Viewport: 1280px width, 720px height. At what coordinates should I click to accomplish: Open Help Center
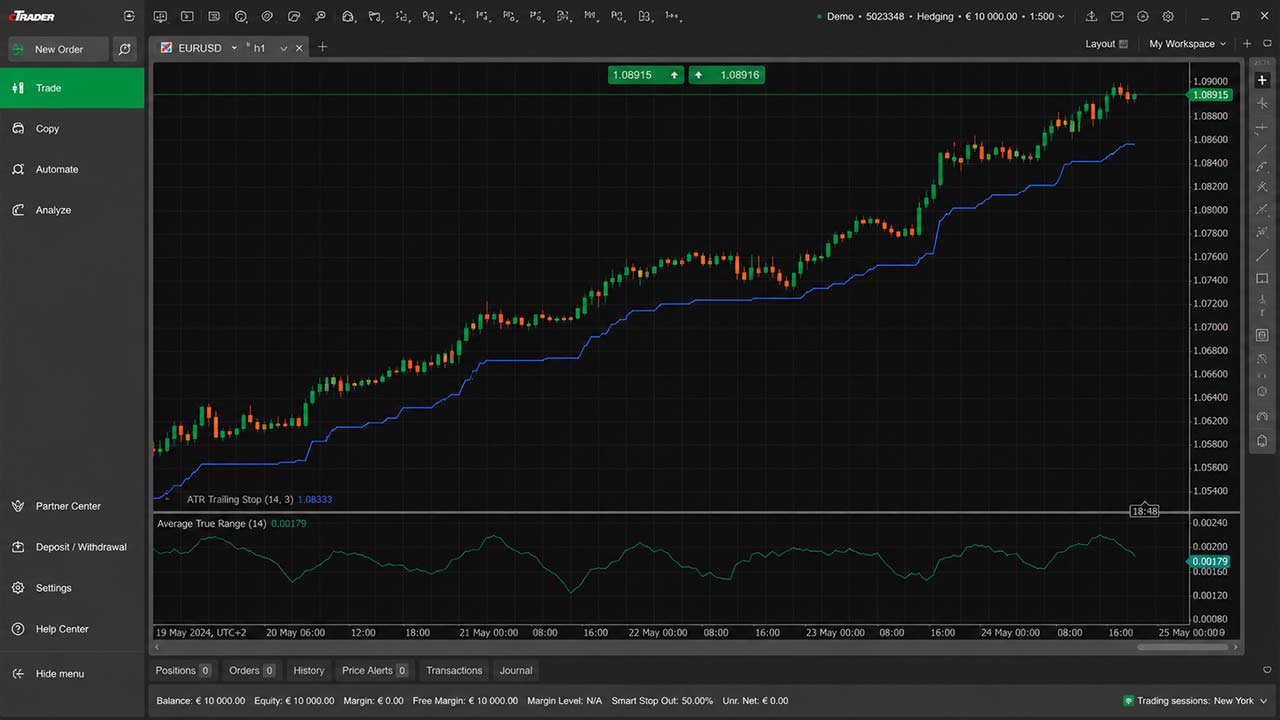(x=72, y=629)
